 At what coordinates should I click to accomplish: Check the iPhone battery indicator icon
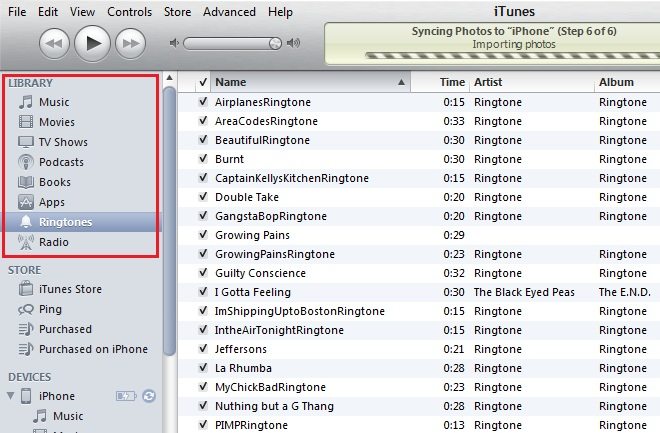point(126,396)
